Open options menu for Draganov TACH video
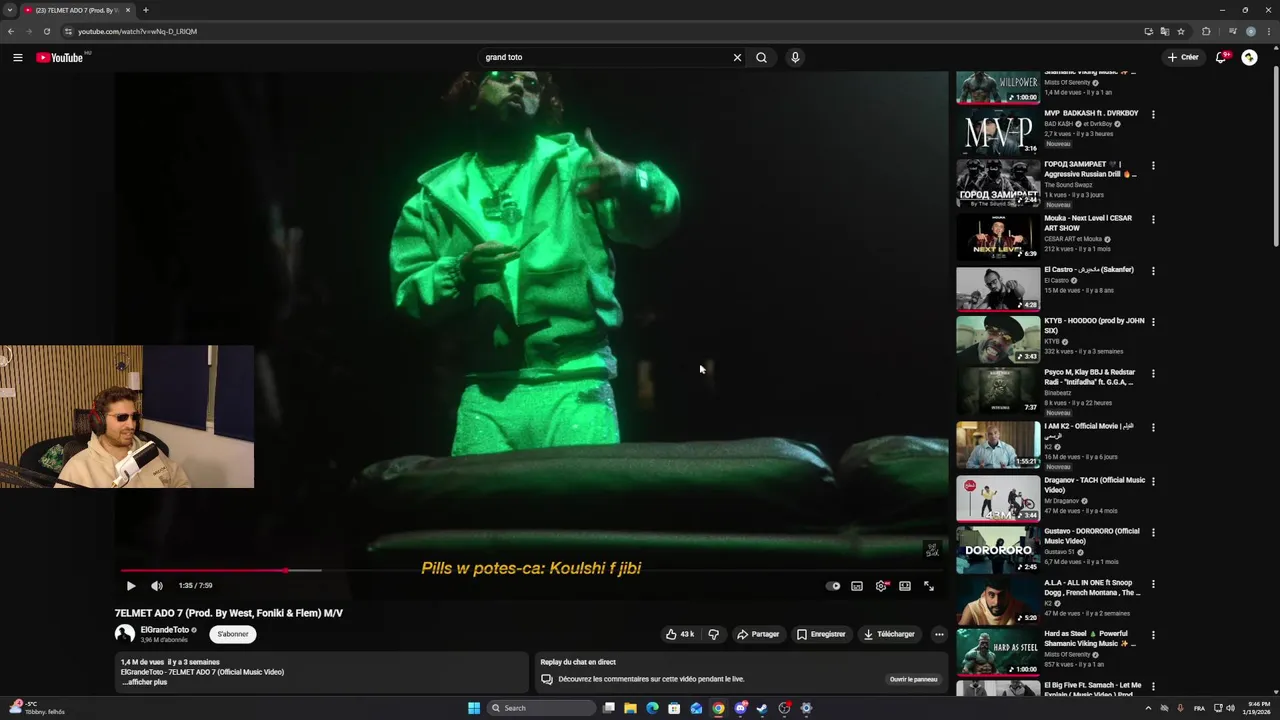Image resolution: width=1280 pixels, height=720 pixels. pos(1153,481)
